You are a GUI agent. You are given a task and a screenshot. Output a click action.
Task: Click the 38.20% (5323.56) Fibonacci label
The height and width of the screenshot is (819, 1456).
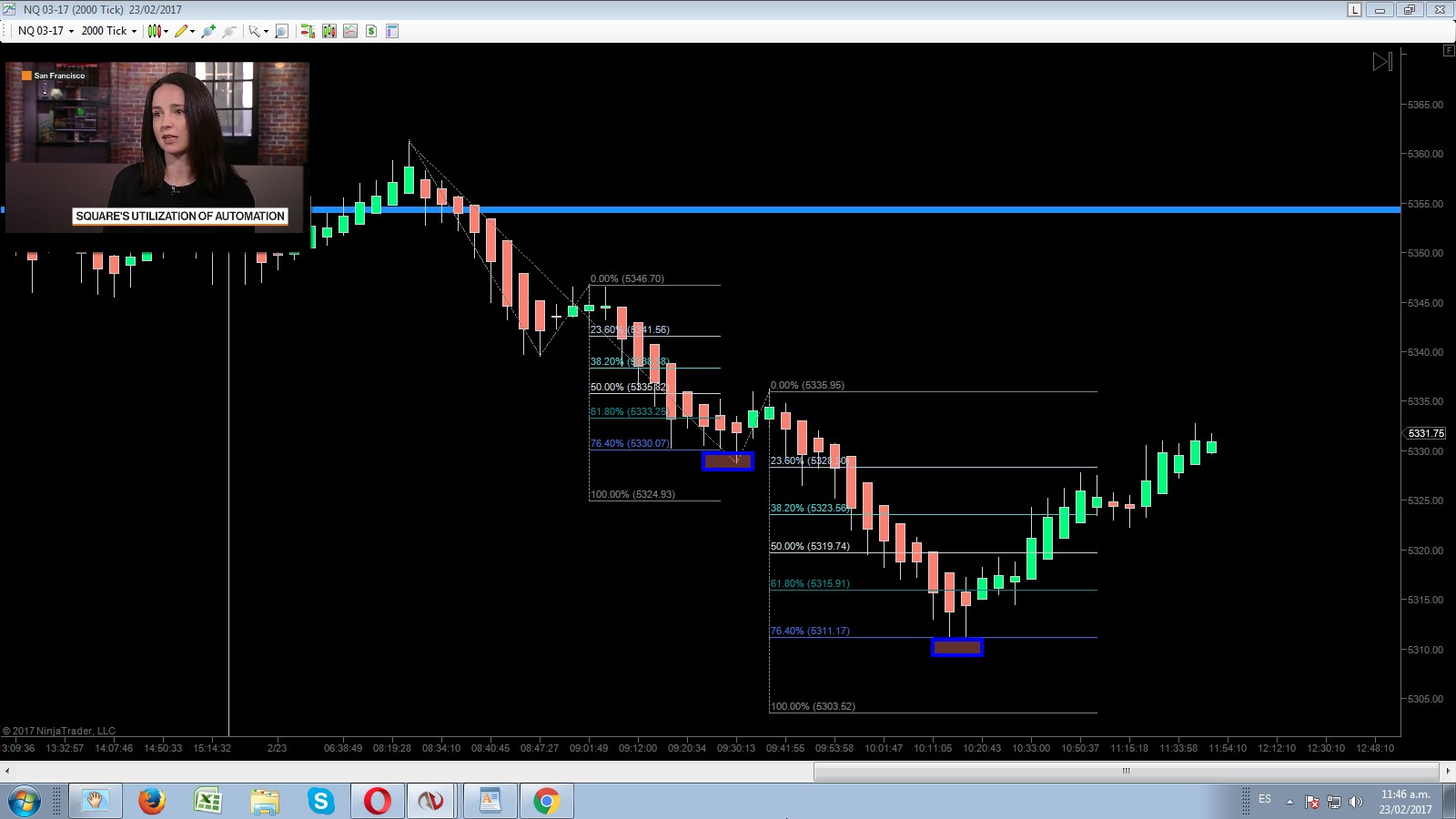pos(810,508)
